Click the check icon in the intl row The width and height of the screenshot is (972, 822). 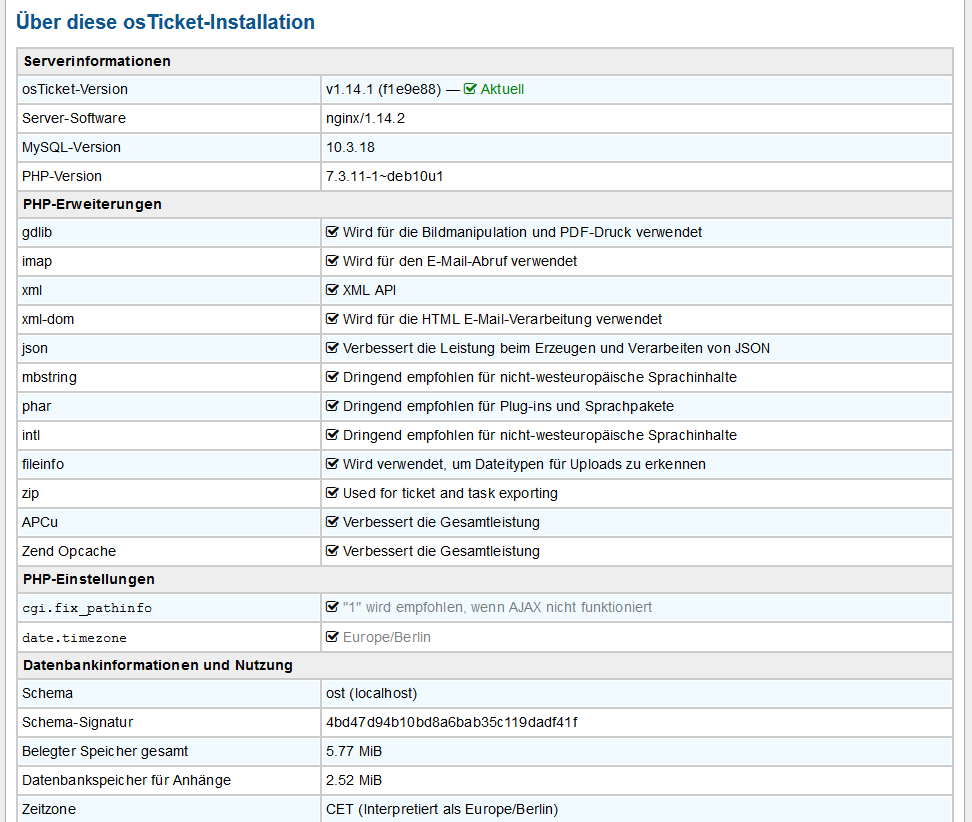click(x=332, y=435)
